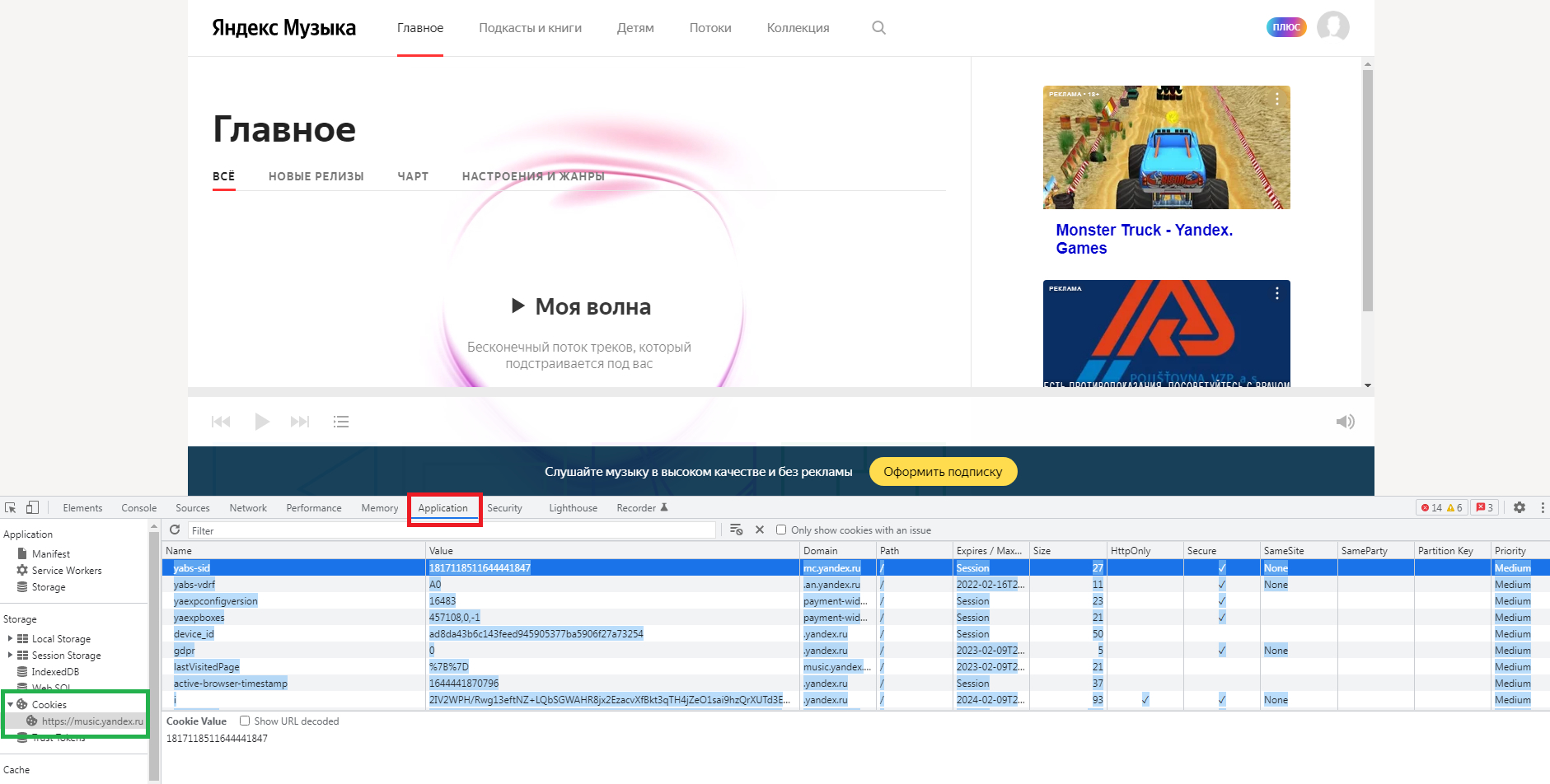Click in the cookies Filter field
Image resolution: width=1550 pixels, height=784 pixels.
point(452,530)
